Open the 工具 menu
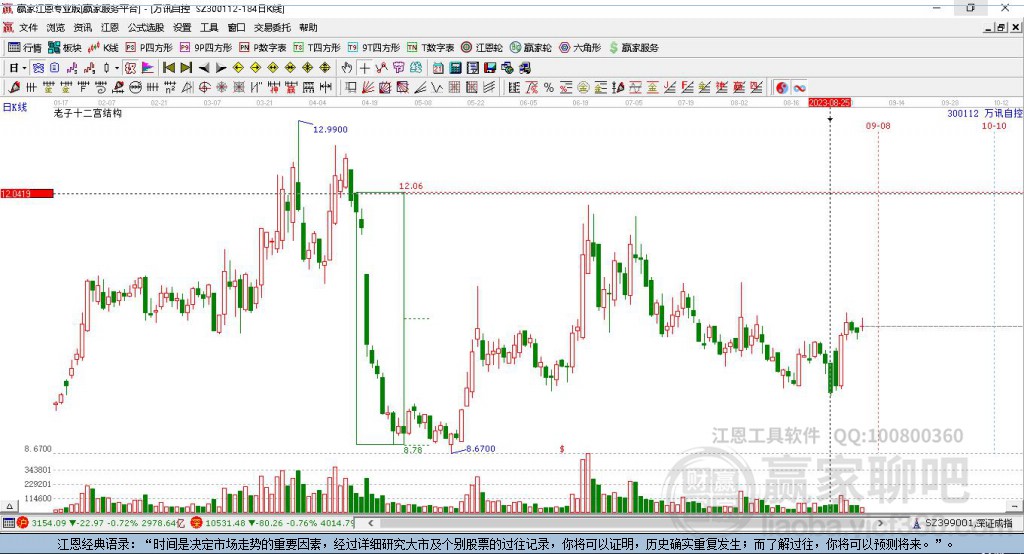The image size is (1024, 554). click(x=209, y=27)
